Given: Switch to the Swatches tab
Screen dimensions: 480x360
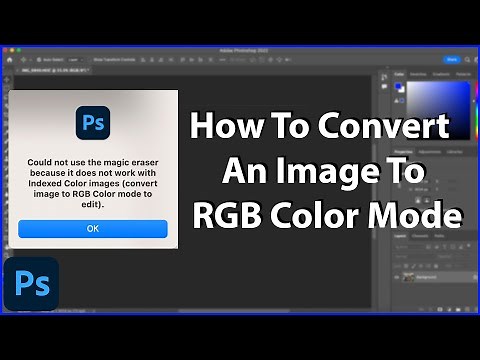Looking at the screenshot, I should 418,74.
